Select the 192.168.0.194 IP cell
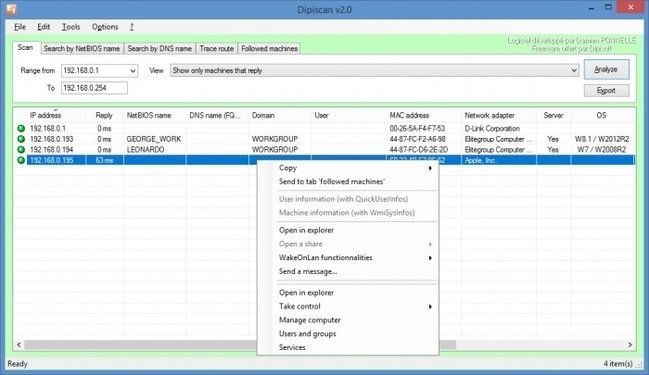Viewport: 649px width, 375px height. [x=51, y=149]
